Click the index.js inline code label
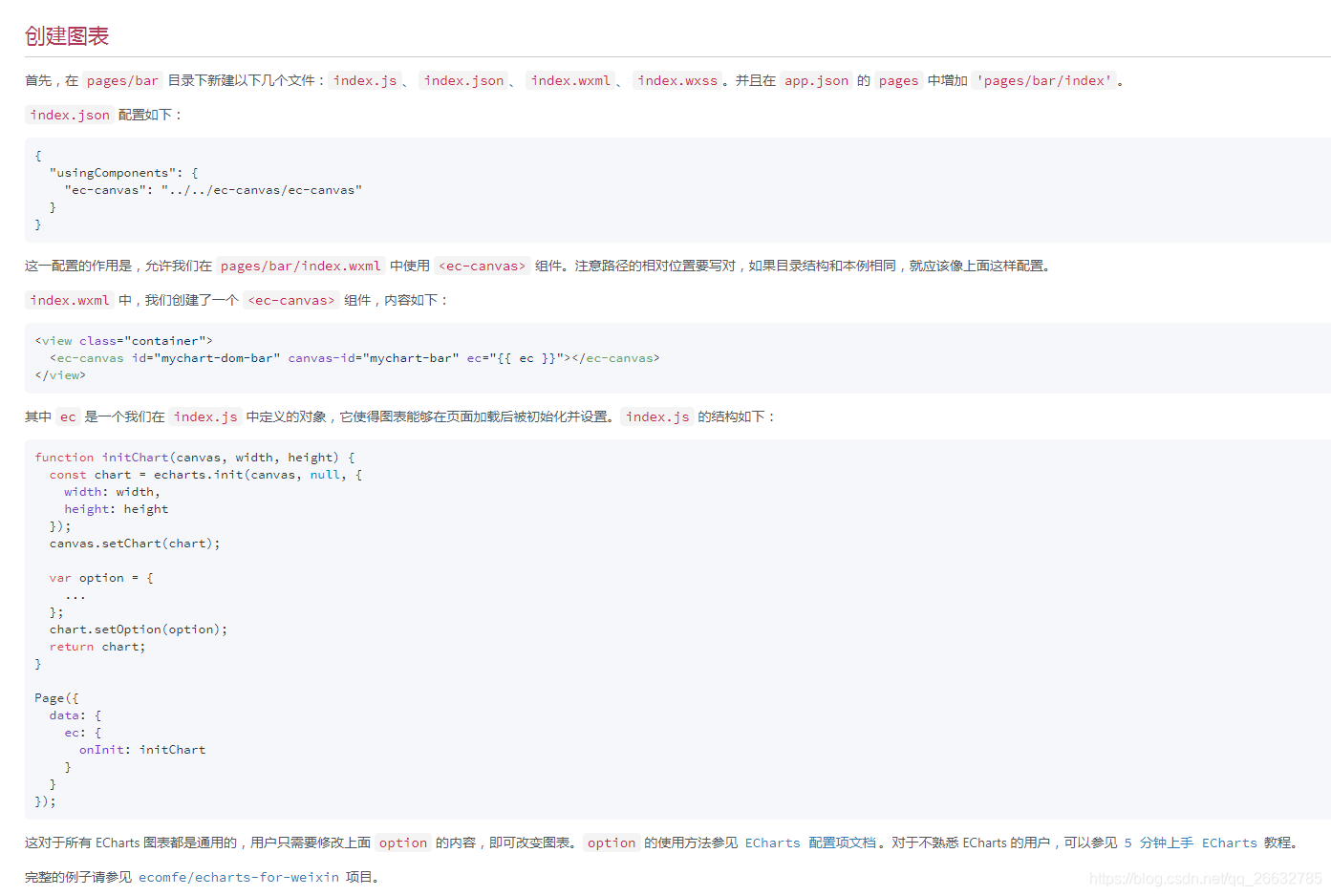The height and width of the screenshot is (896, 1331). pos(364,80)
